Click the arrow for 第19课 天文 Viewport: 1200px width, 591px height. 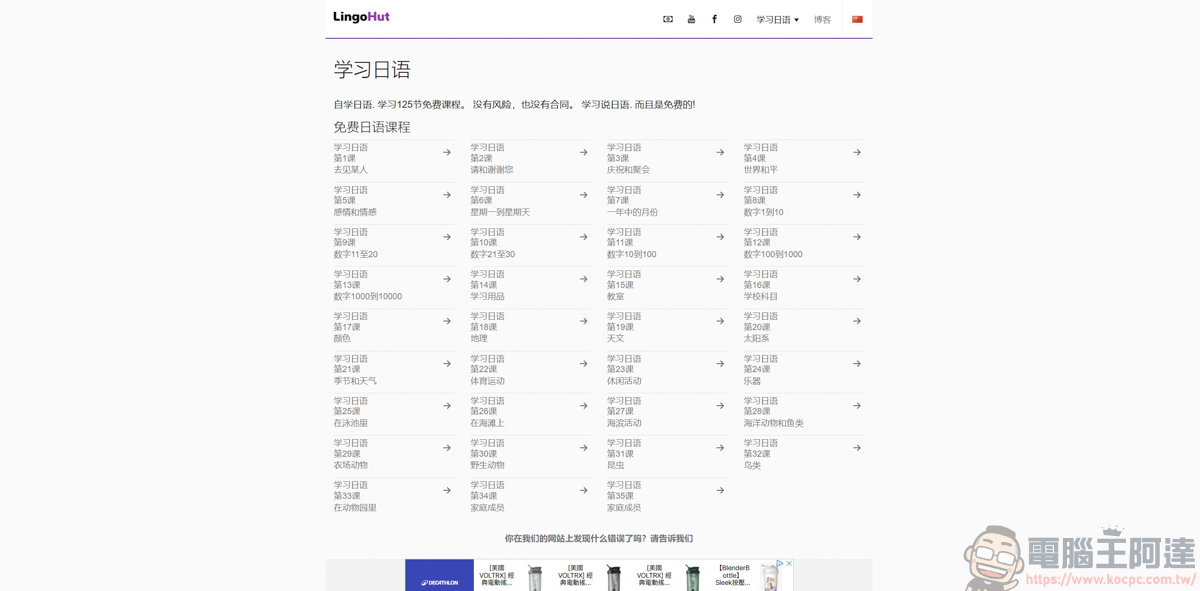coord(720,321)
